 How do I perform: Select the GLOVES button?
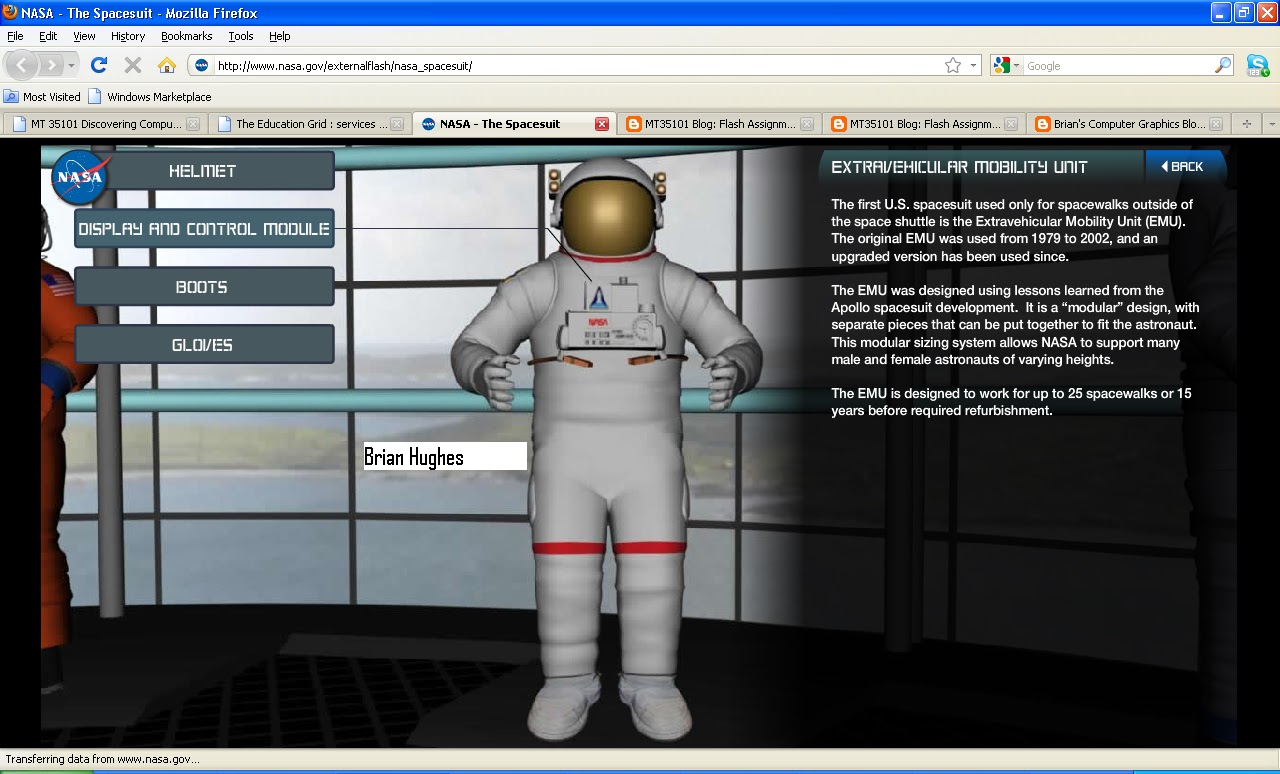pos(203,345)
